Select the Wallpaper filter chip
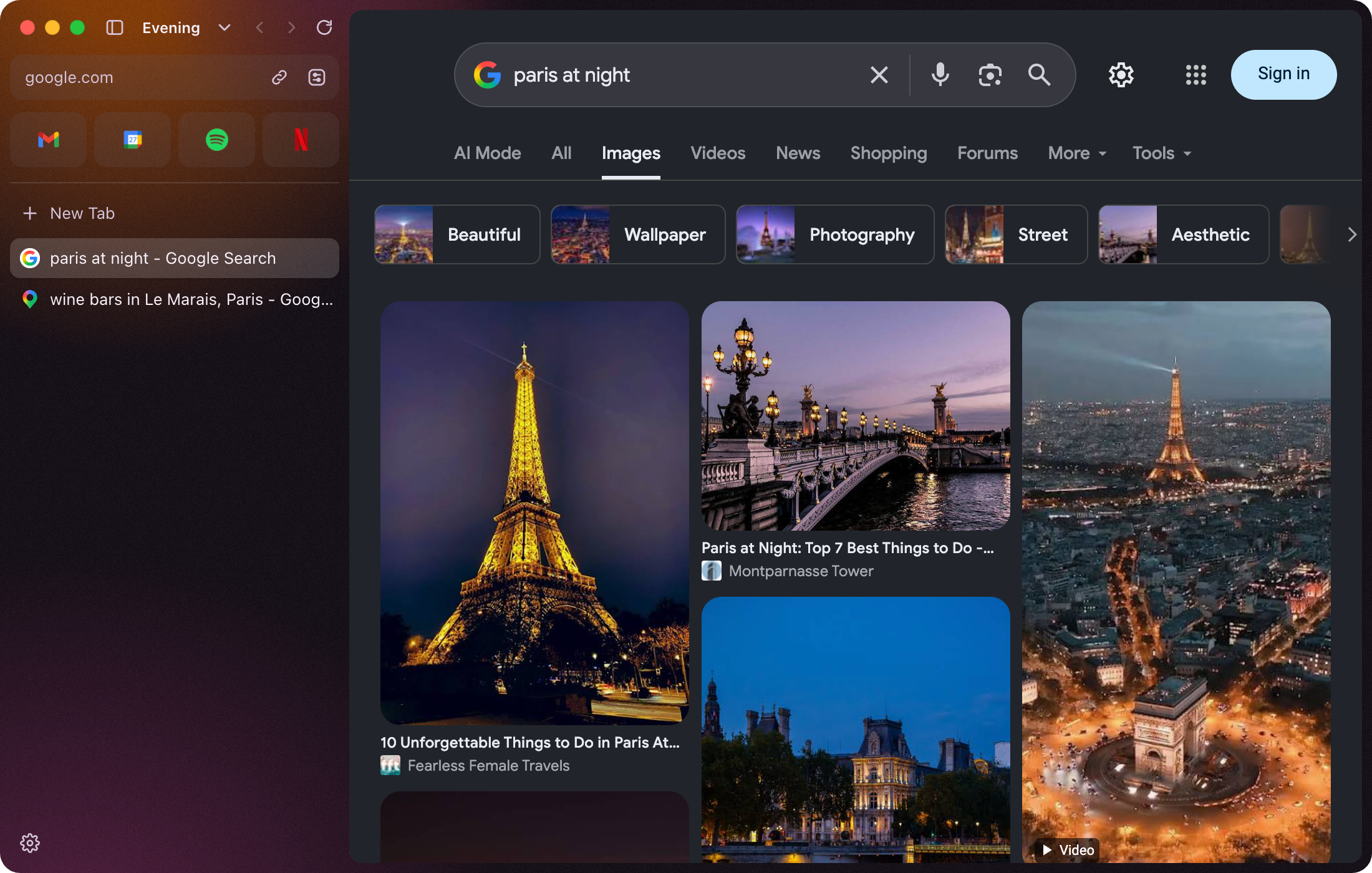 638,234
